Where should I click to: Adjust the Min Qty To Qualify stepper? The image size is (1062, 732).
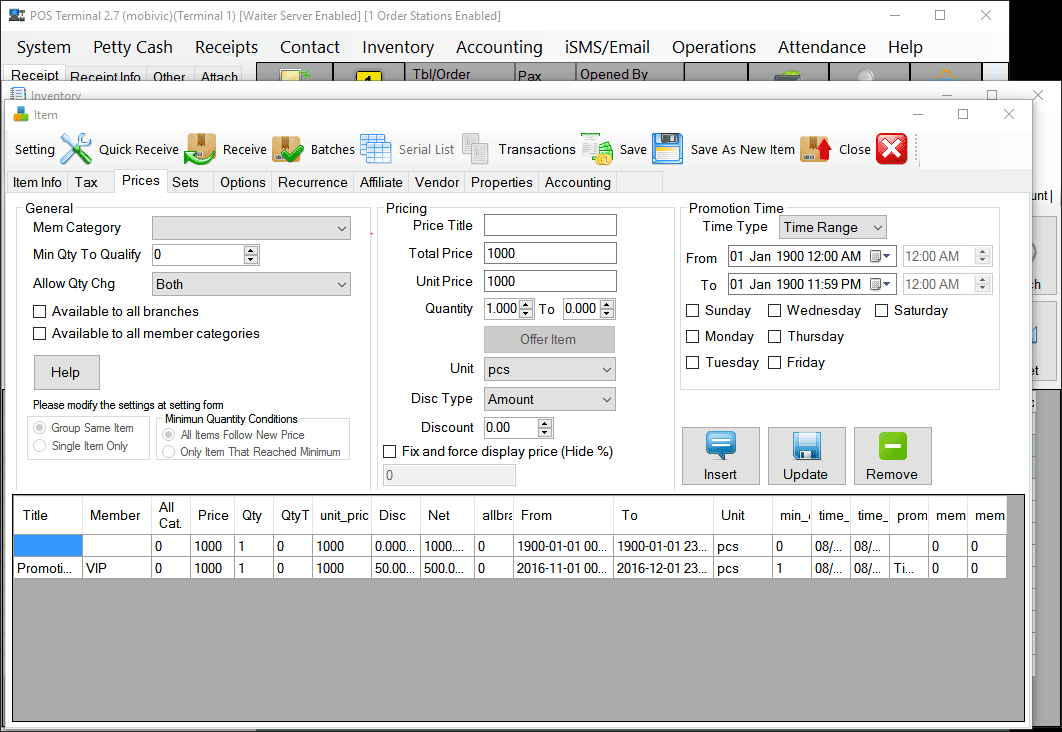click(x=251, y=255)
